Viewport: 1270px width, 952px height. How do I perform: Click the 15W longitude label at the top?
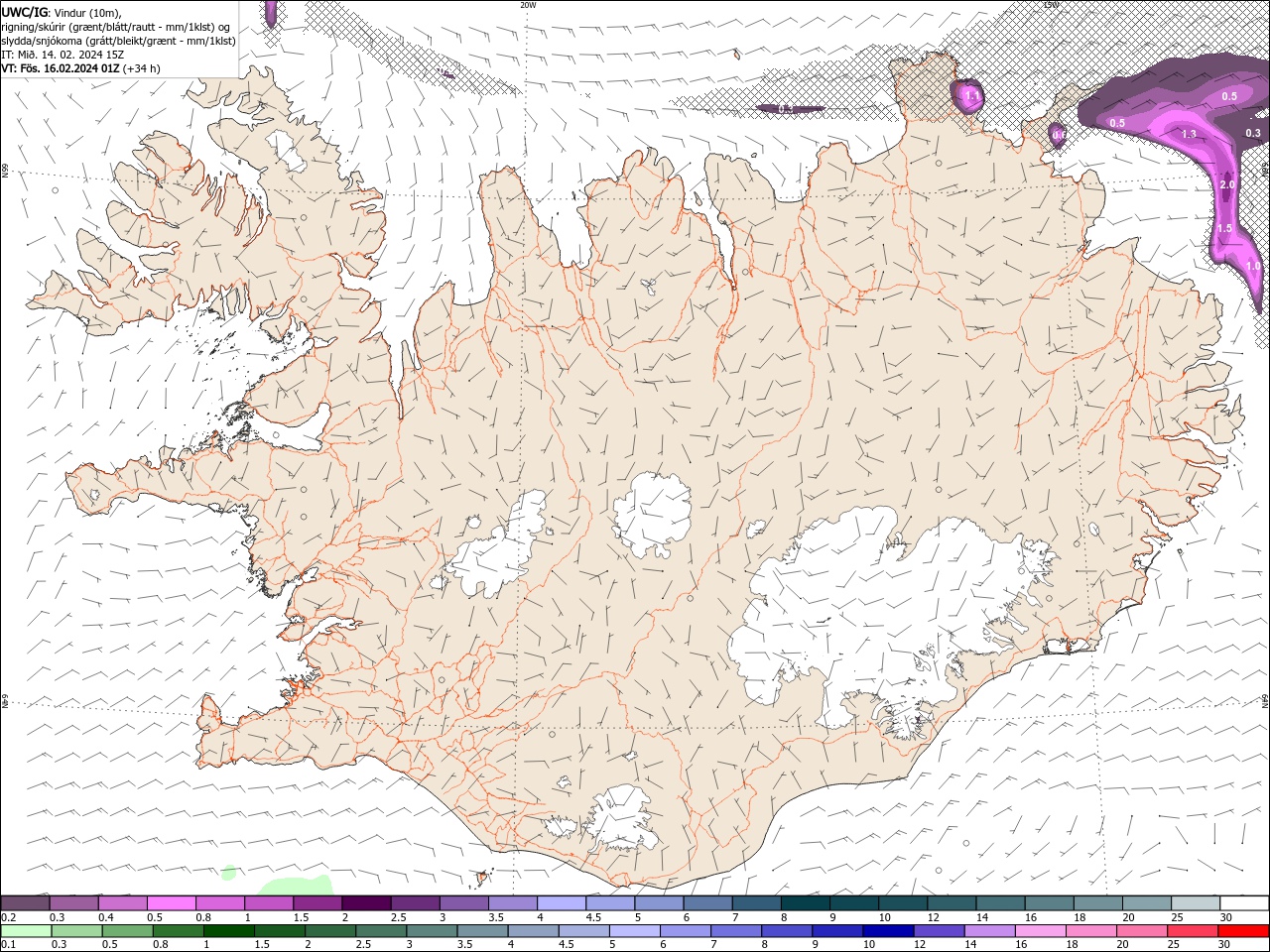click(1051, 5)
